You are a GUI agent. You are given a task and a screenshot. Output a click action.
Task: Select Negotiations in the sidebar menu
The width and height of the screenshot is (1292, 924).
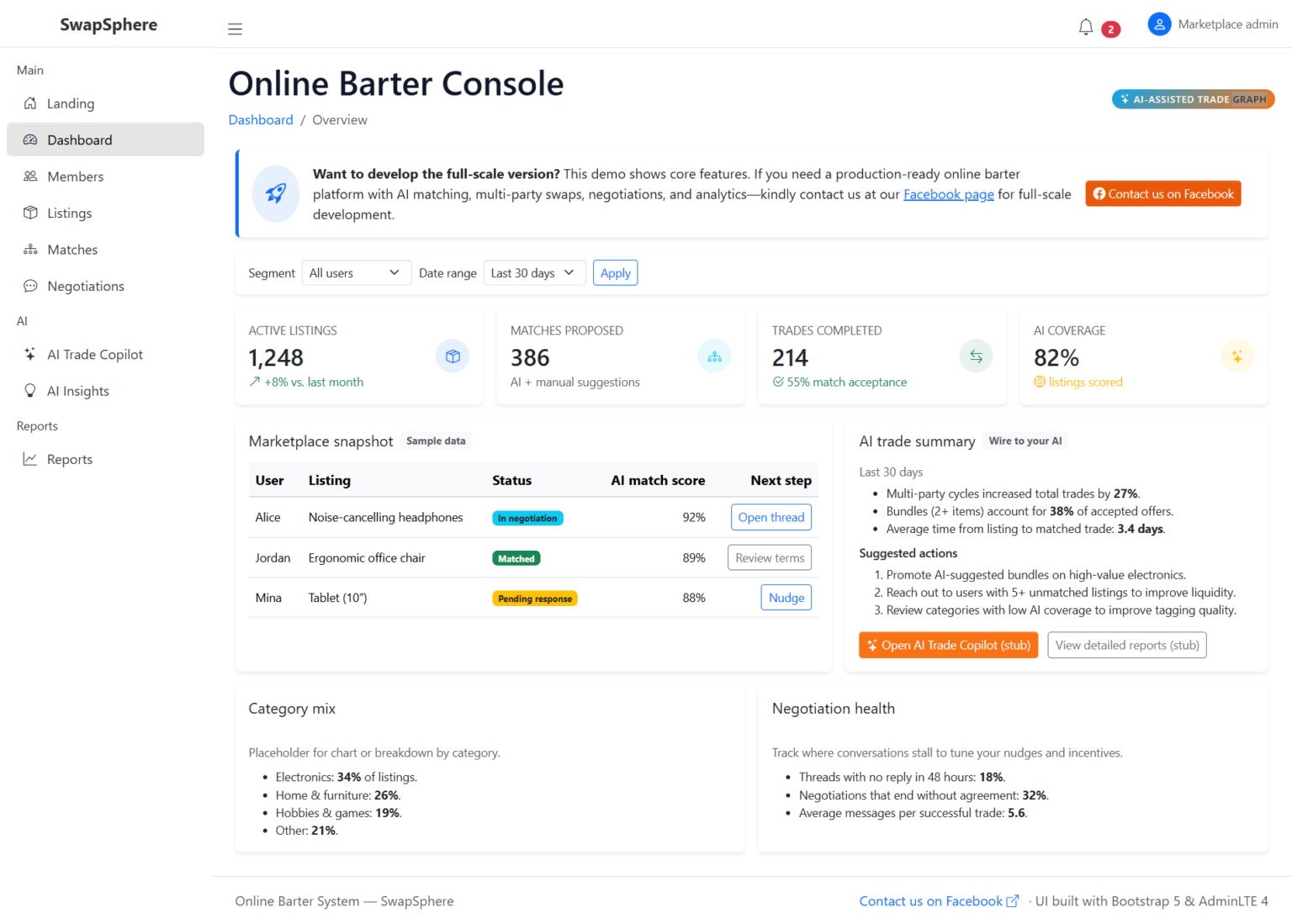pos(86,286)
